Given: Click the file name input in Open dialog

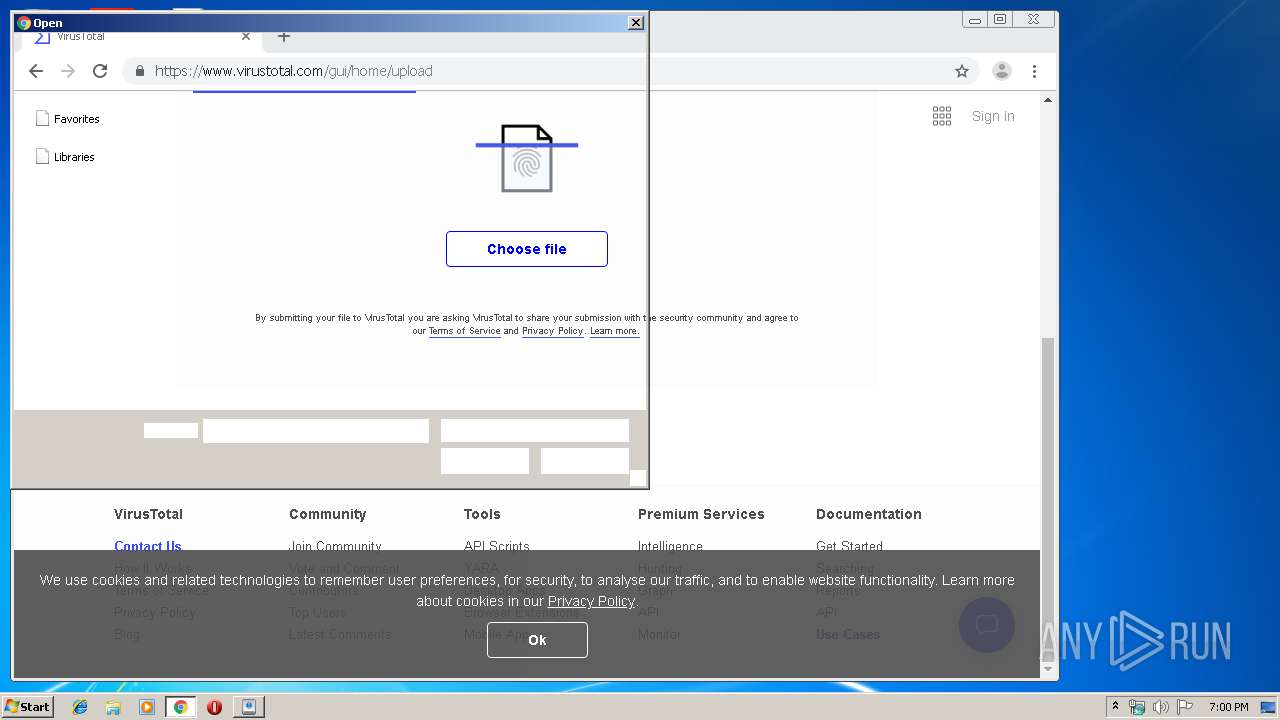Looking at the screenshot, I should click(x=316, y=431).
